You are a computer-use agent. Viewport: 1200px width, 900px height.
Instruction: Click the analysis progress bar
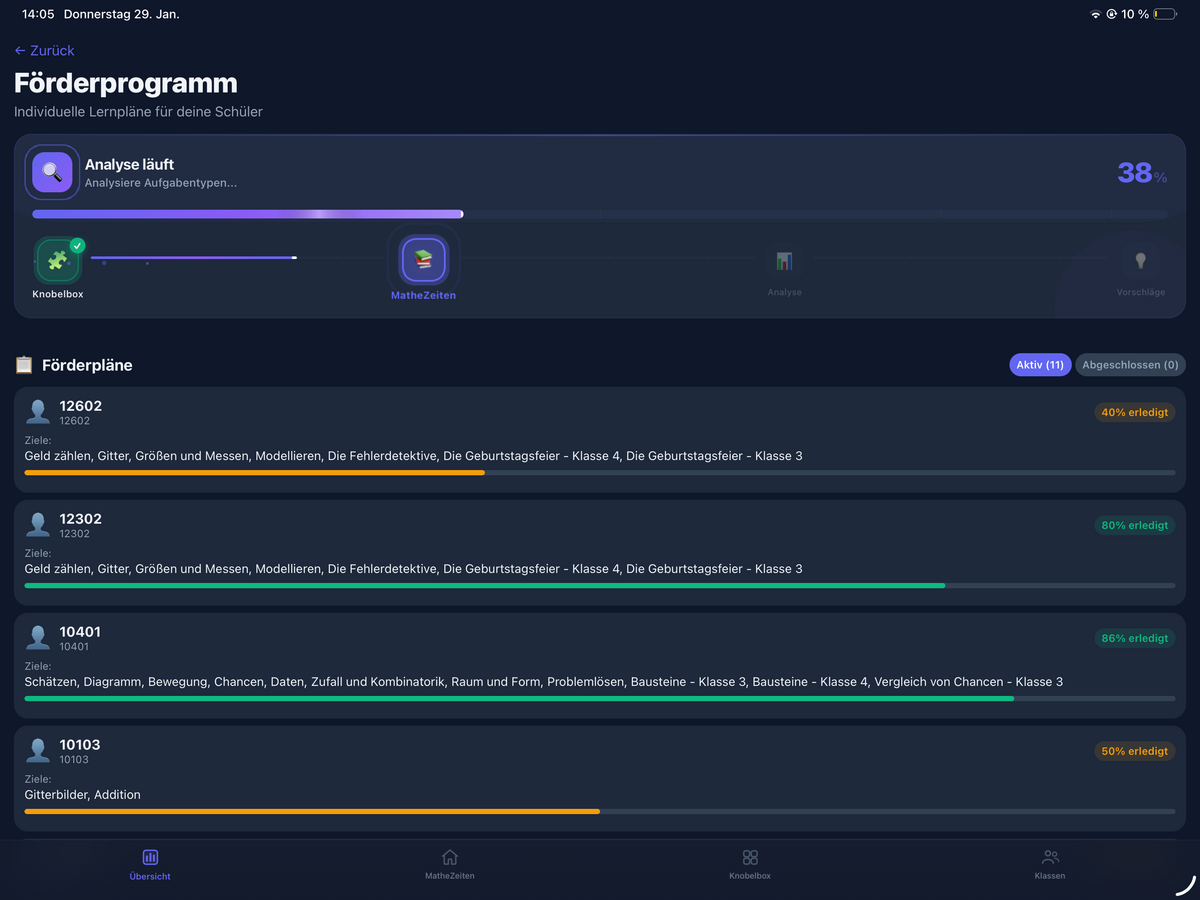coord(600,214)
